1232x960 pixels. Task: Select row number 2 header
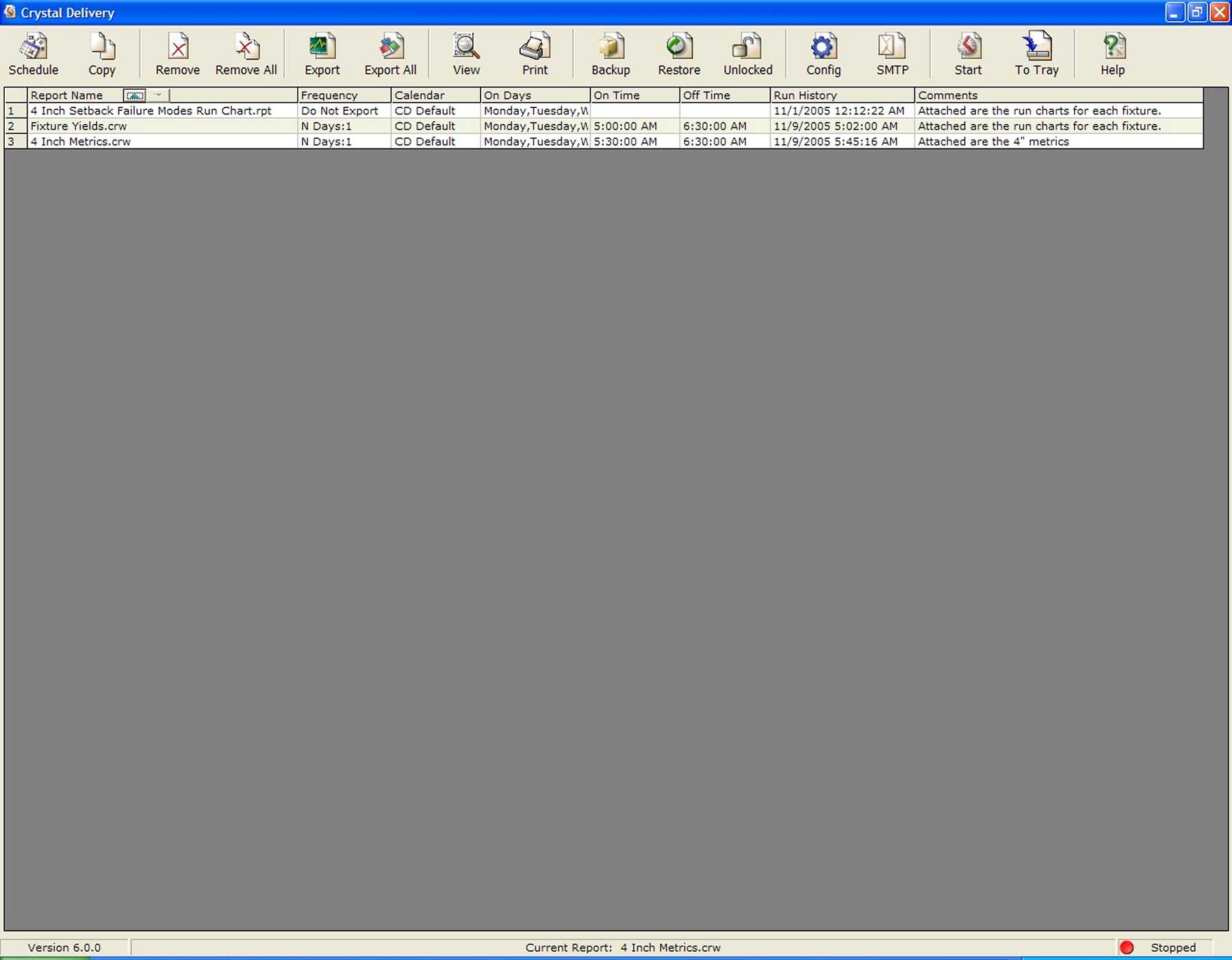pos(16,126)
